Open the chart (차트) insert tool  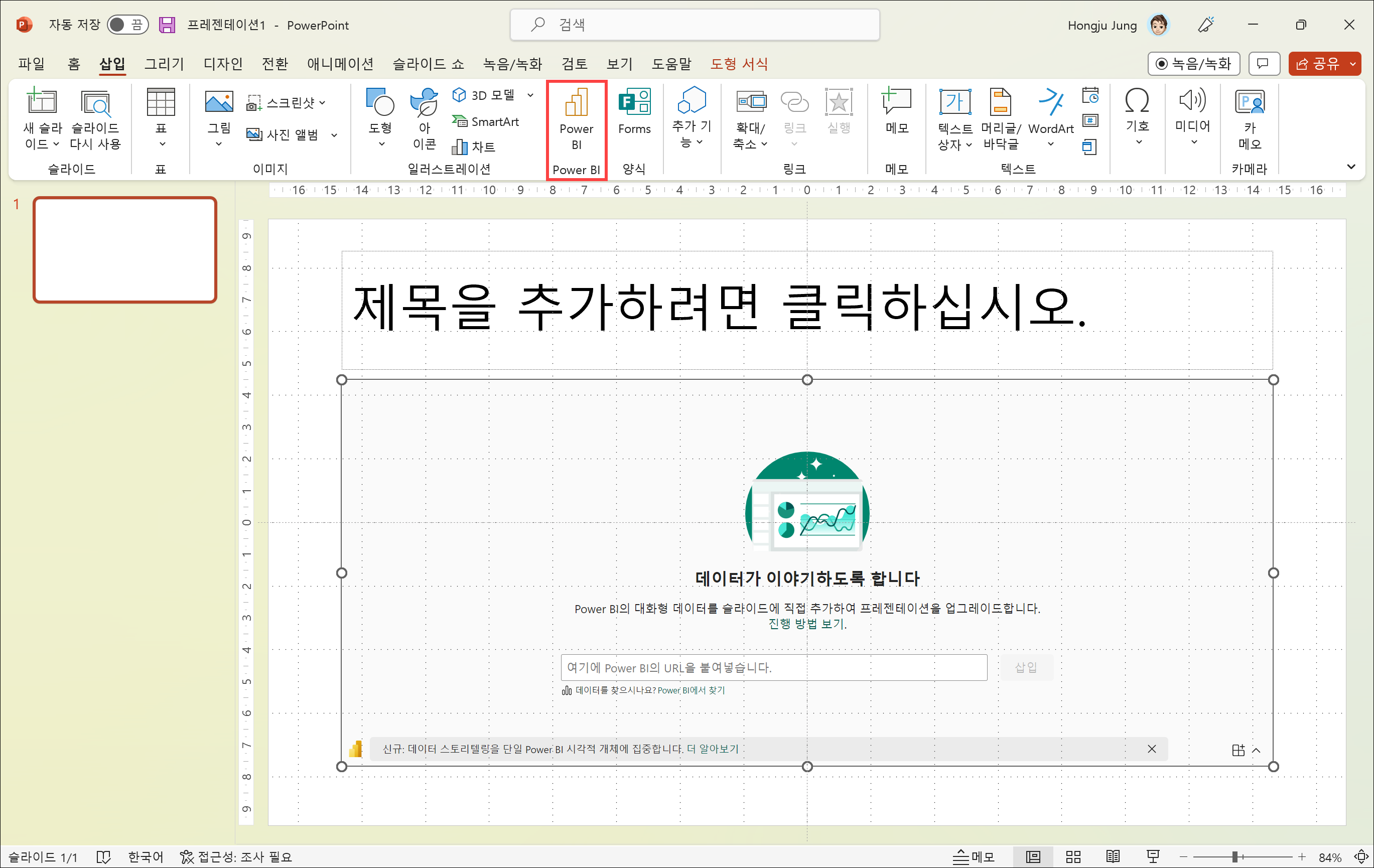point(474,147)
